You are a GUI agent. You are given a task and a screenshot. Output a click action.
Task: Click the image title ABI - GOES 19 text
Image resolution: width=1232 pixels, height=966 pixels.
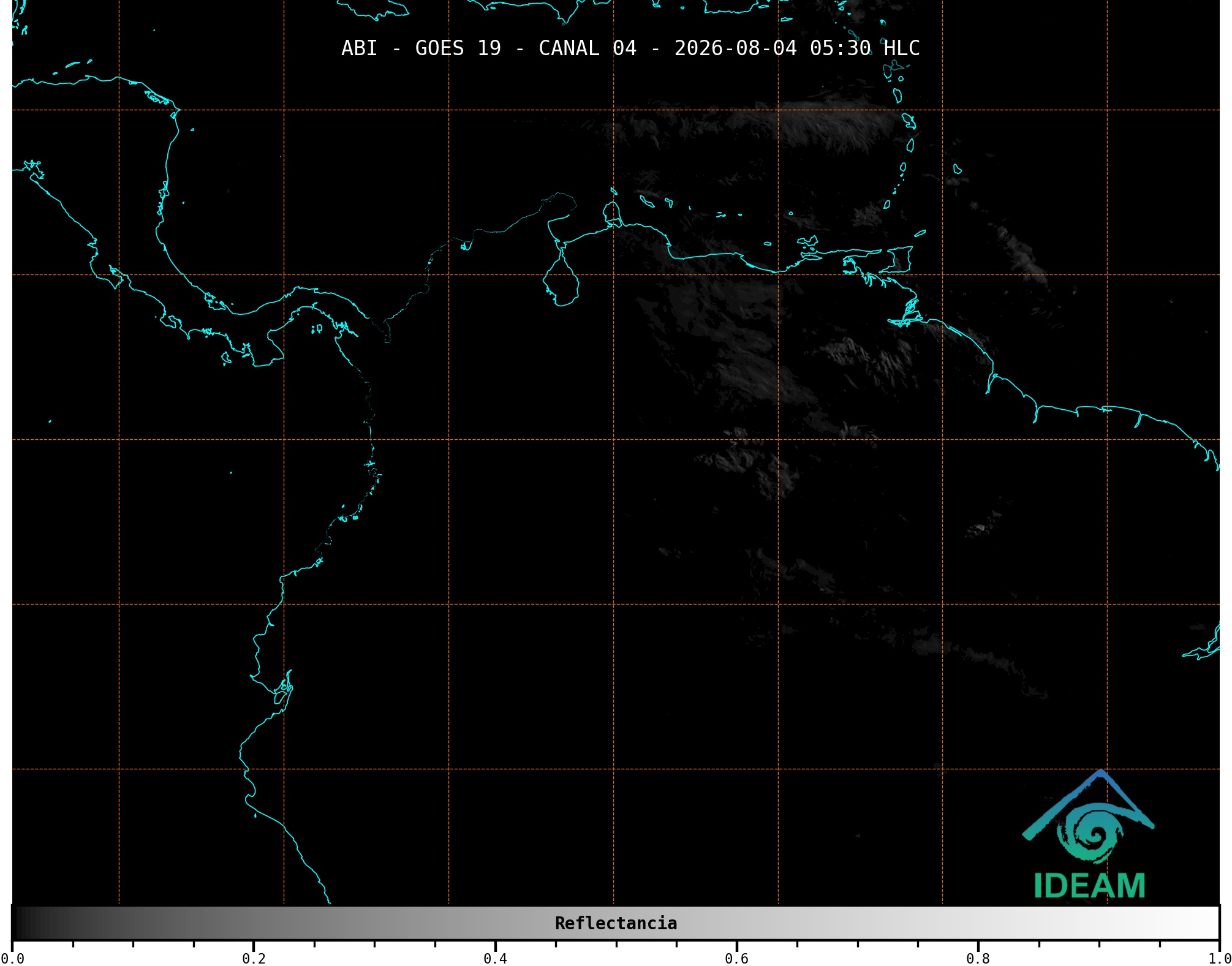click(630, 48)
